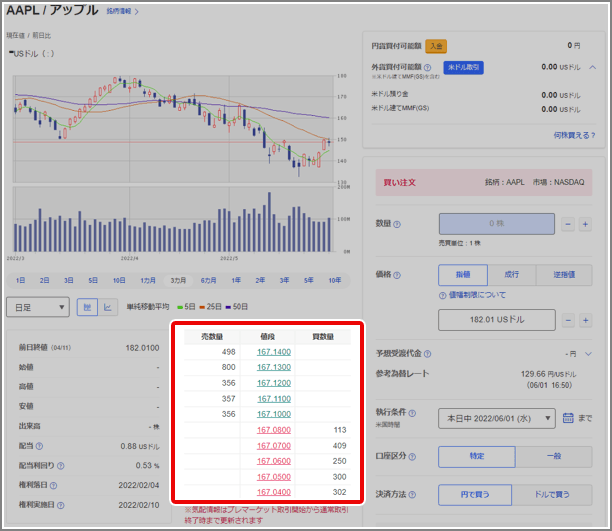Select bid price 167.0600
Image resolution: width=612 pixels, height=531 pixels.
274,461
